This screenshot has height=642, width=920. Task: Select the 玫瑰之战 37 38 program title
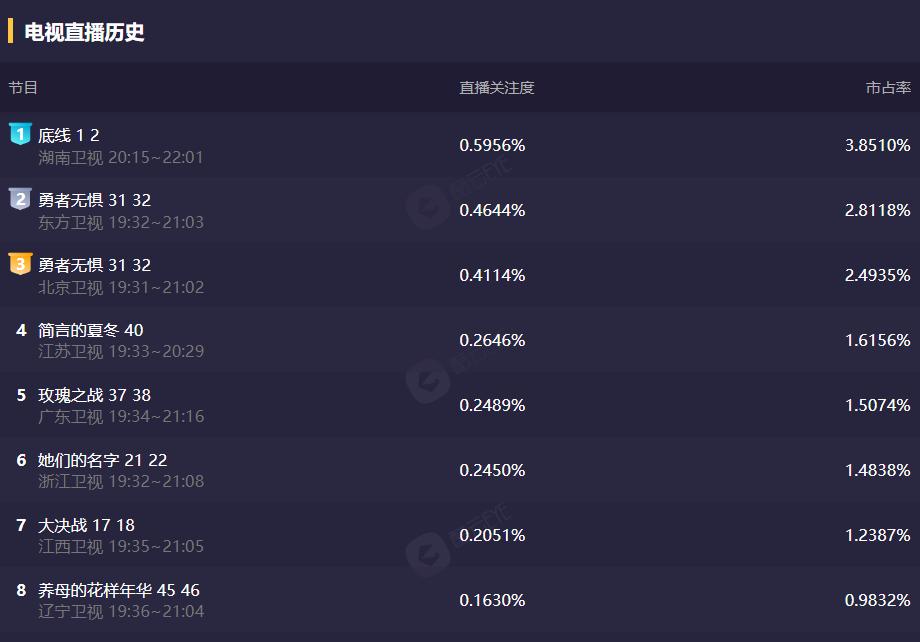pyautogui.click(x=94, y=395)
